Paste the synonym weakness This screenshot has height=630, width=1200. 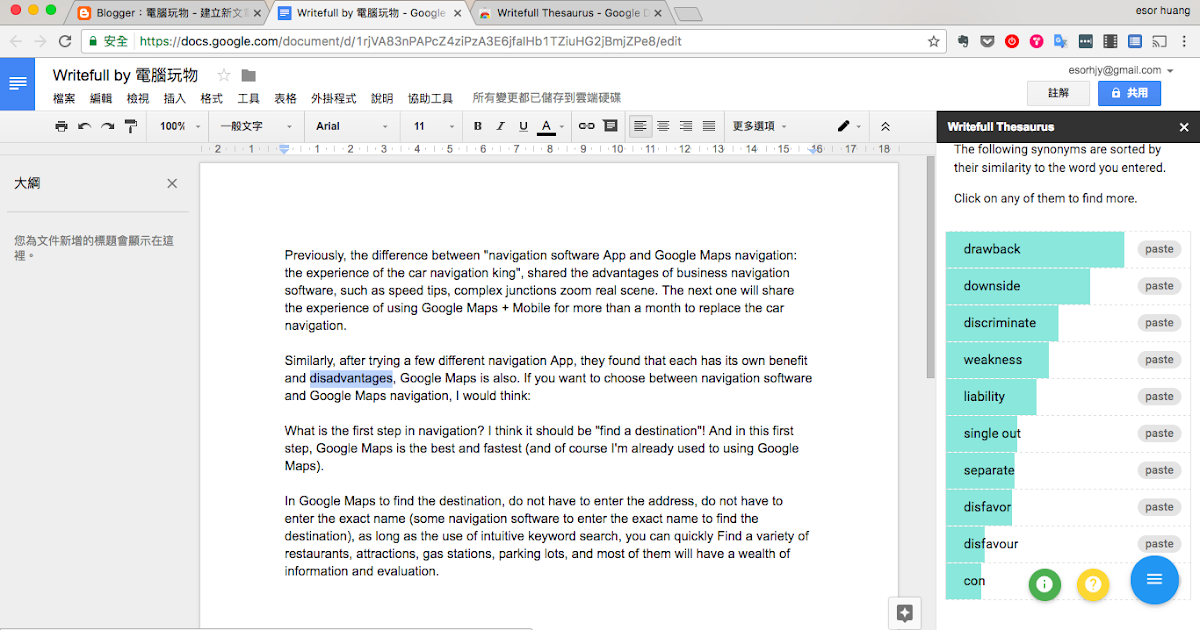pyautogui.click(x=1159, y=360)
